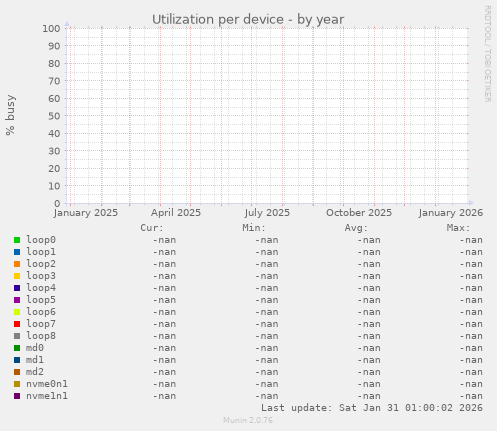
Task: Click the 50 y-axis tick label
Action: click(54, 116)
